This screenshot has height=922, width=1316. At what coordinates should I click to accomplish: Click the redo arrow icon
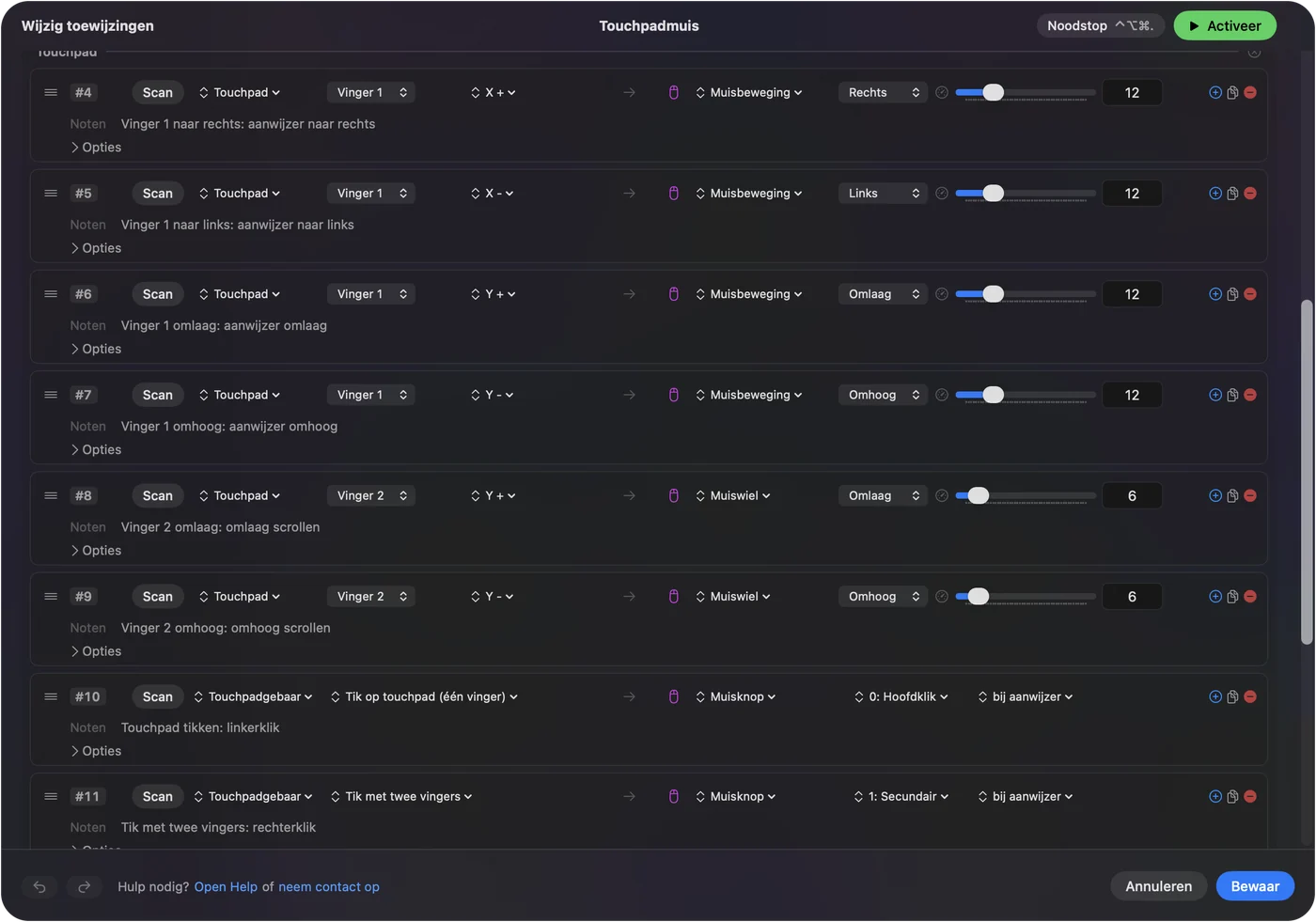click(x=84, y=886)
